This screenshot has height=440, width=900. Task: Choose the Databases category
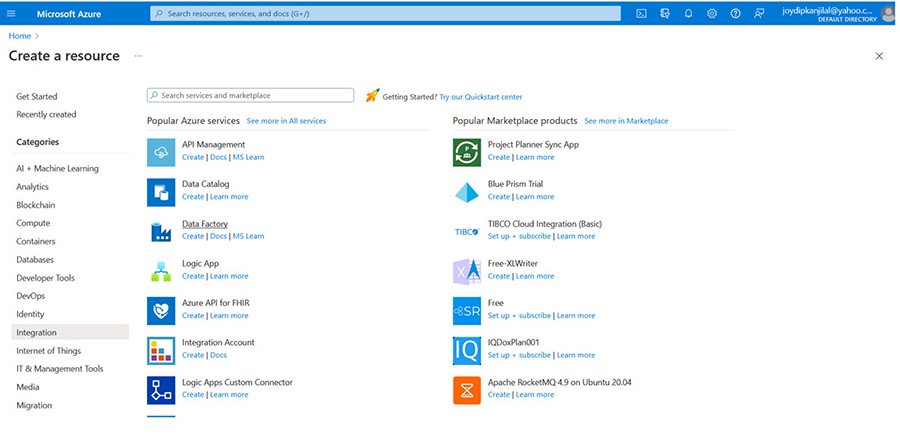pos(35,259)
